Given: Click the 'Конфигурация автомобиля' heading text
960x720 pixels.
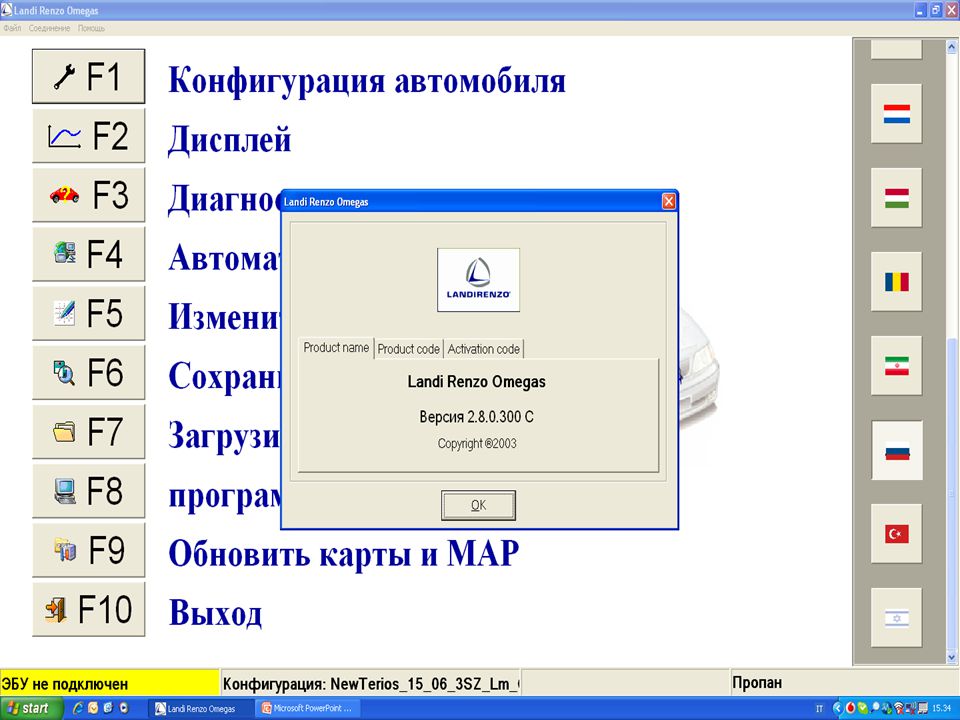Looking at the screenshot, I should [x=367, y=81].
